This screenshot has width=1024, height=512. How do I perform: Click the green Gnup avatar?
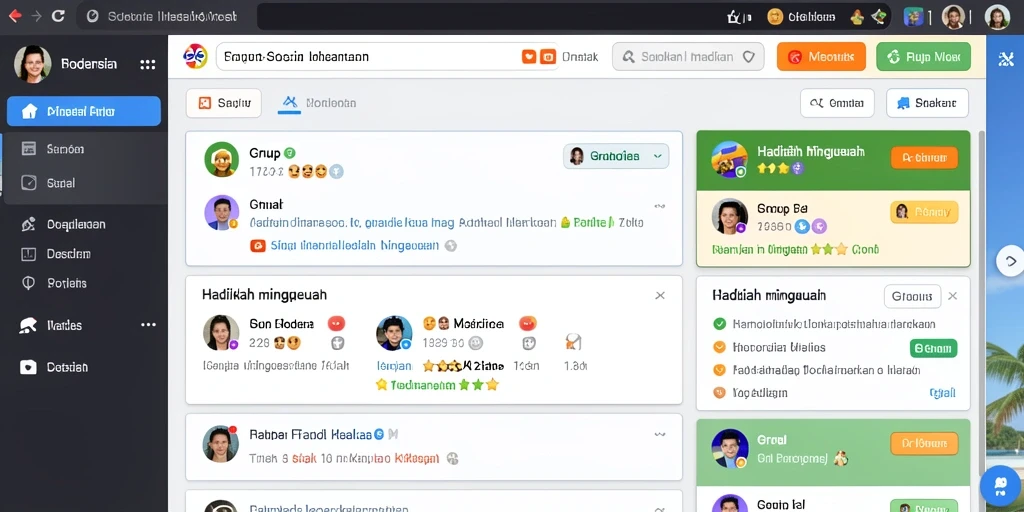click(x=221, y=159)
